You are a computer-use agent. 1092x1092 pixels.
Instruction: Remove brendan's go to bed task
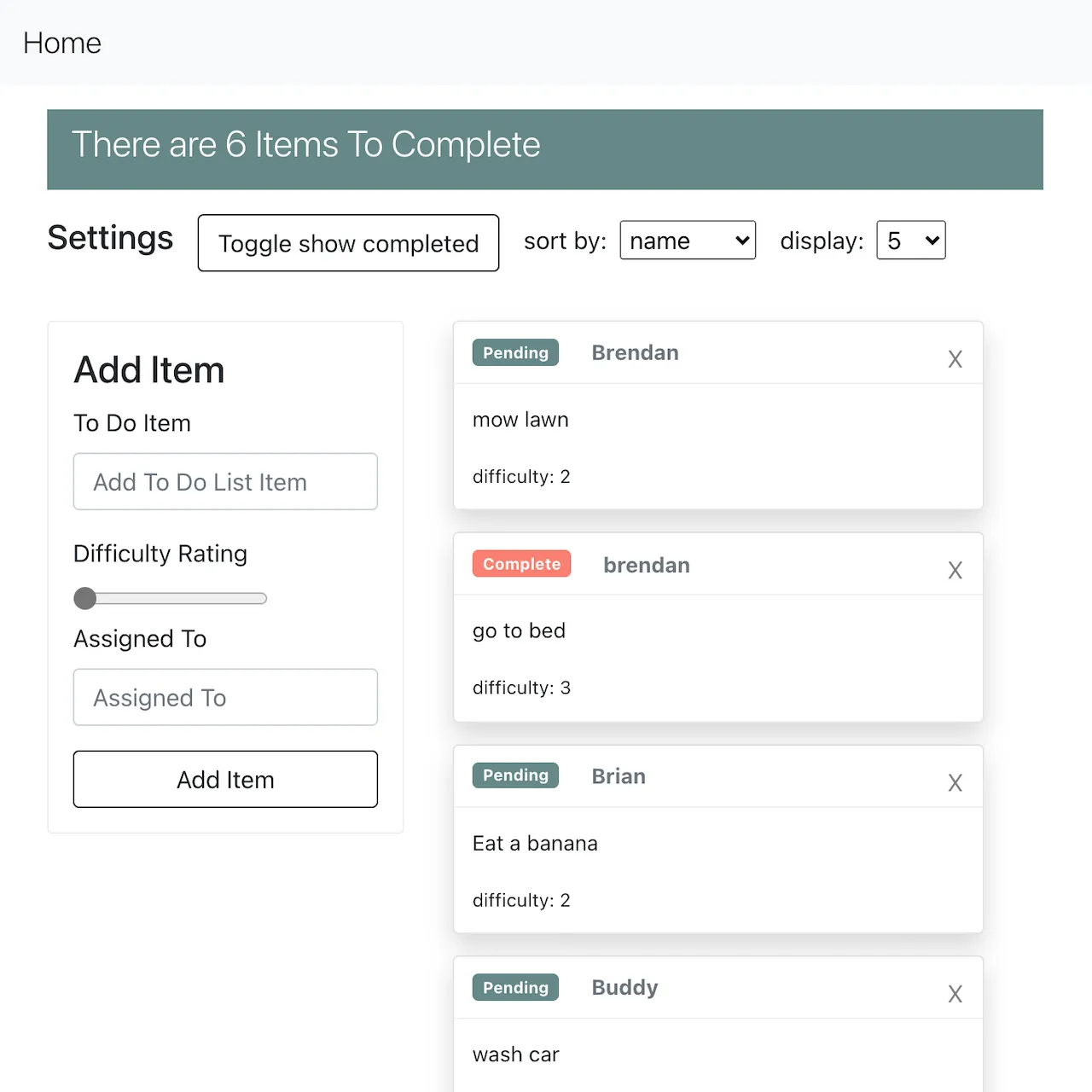(955, 570)
